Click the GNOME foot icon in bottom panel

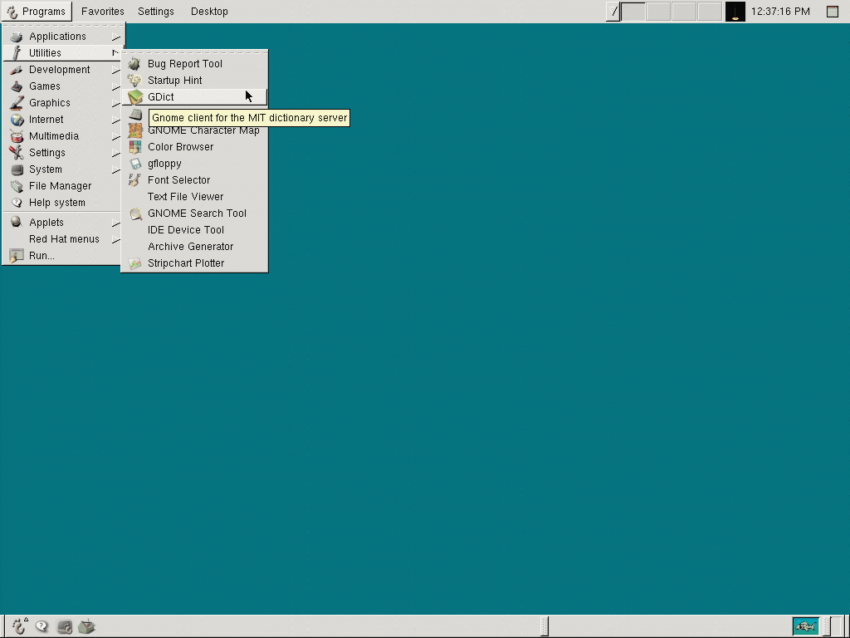click(20, 627)
